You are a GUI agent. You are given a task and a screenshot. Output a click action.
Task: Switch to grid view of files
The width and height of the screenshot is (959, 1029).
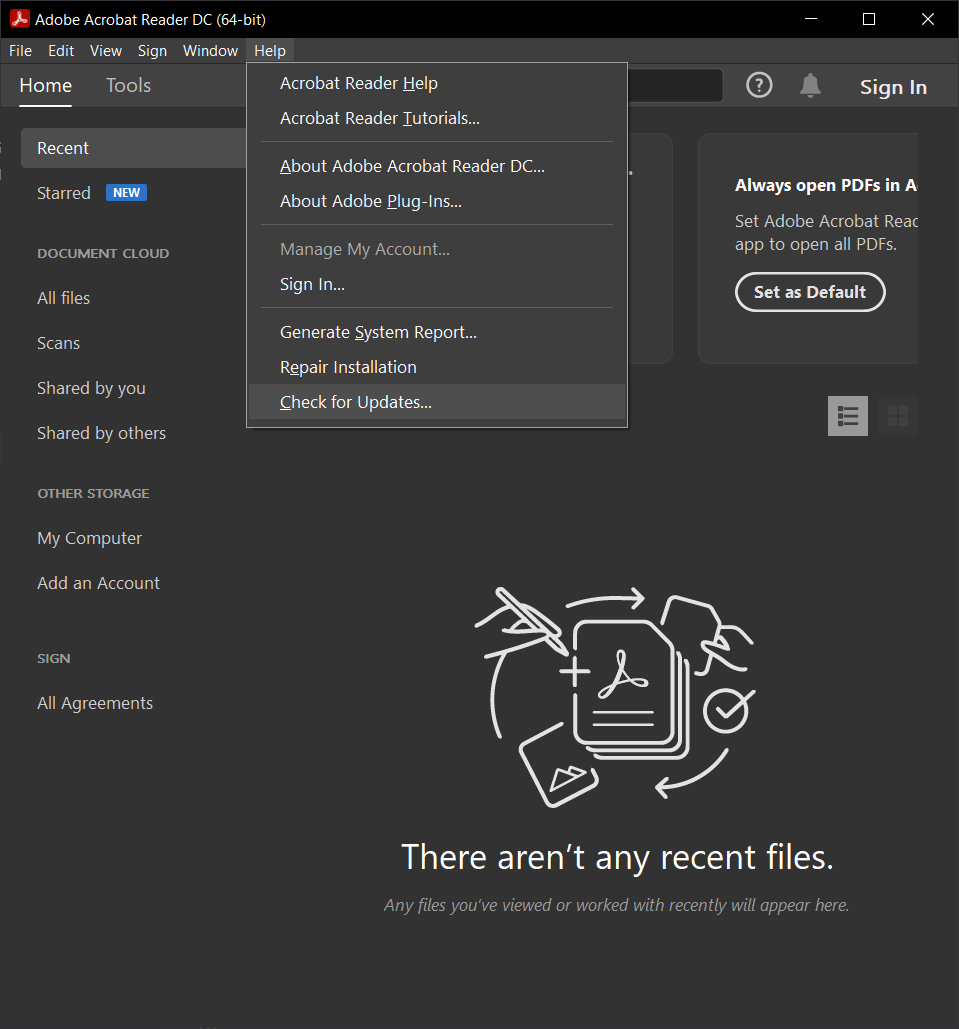click(x=897, y=415)
